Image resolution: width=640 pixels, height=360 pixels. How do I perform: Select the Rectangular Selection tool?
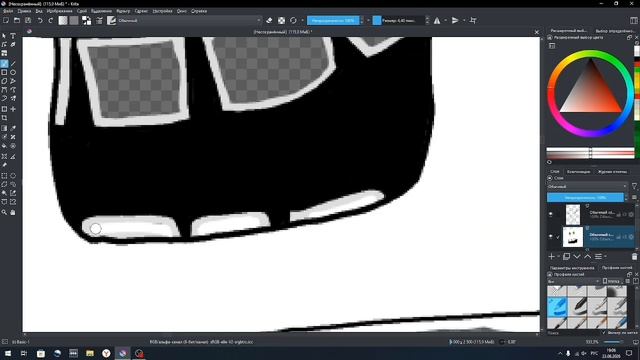4,176
